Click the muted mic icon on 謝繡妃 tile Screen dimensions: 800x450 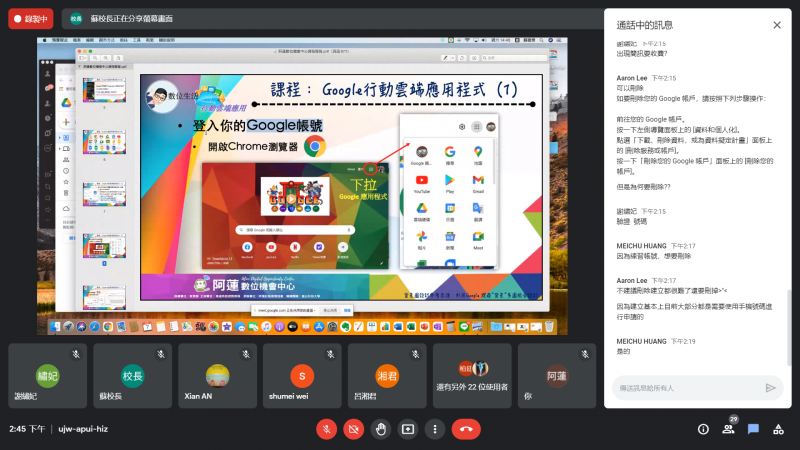[76, 354]
